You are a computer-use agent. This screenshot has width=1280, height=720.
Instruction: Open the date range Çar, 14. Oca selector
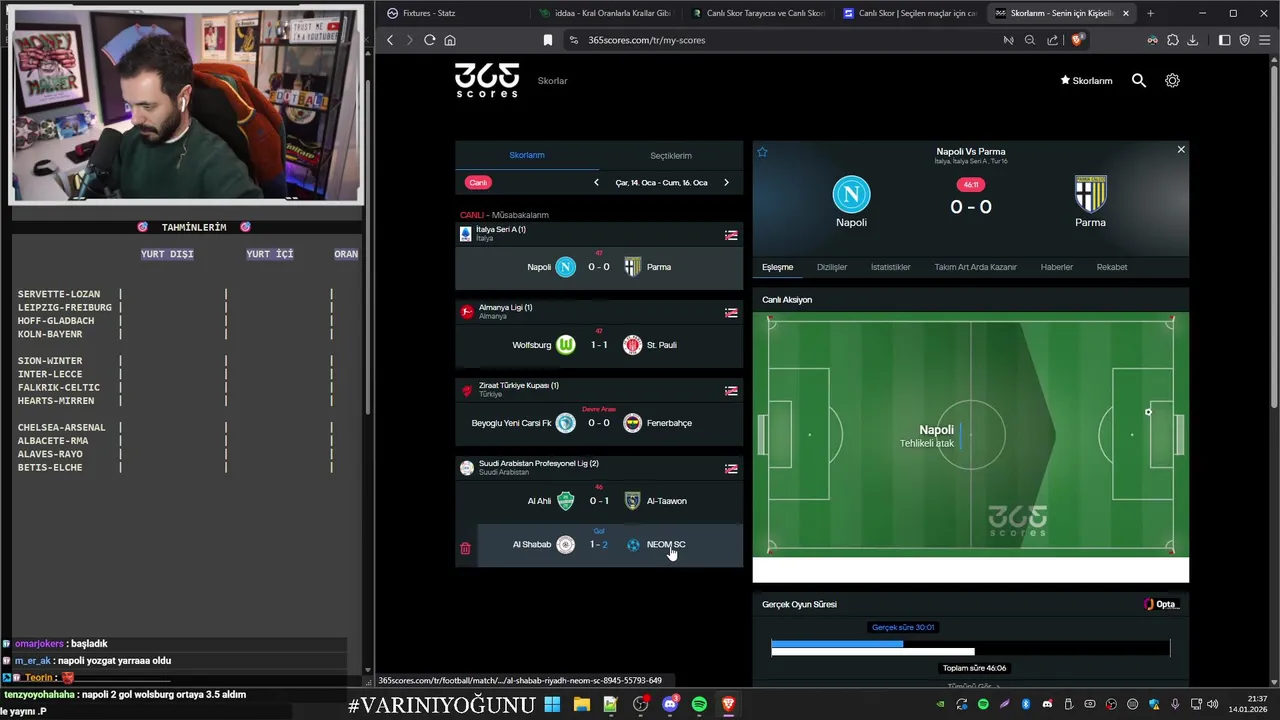pos(661,183)
